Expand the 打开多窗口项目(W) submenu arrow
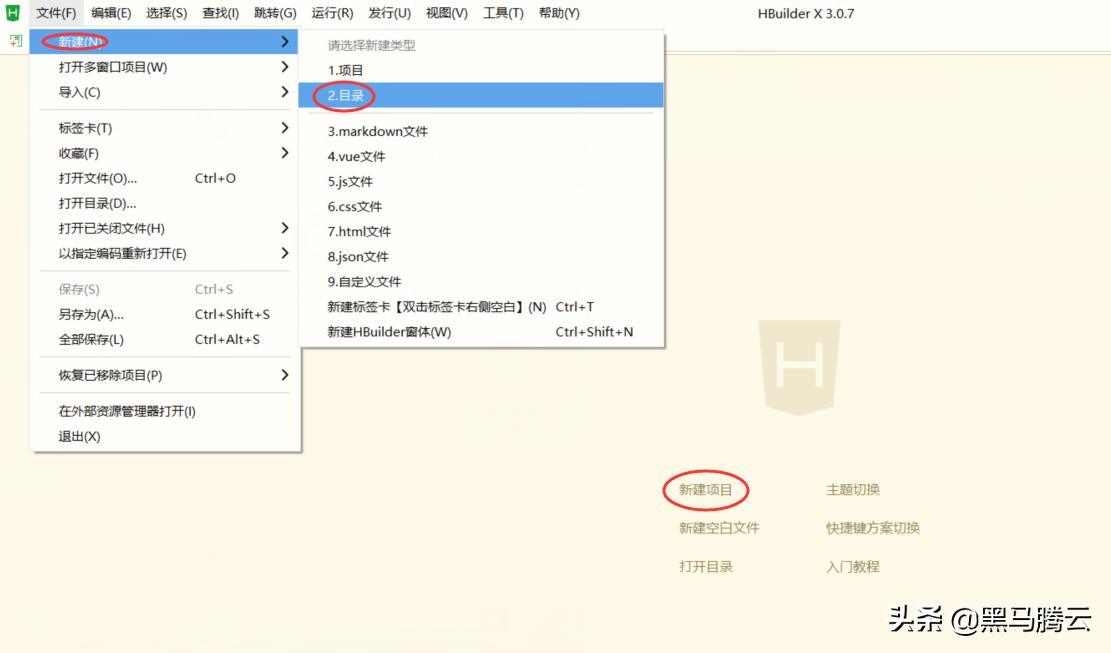Screen dimensions: 1111x653 pyautogui.click(x=285, y=67)
